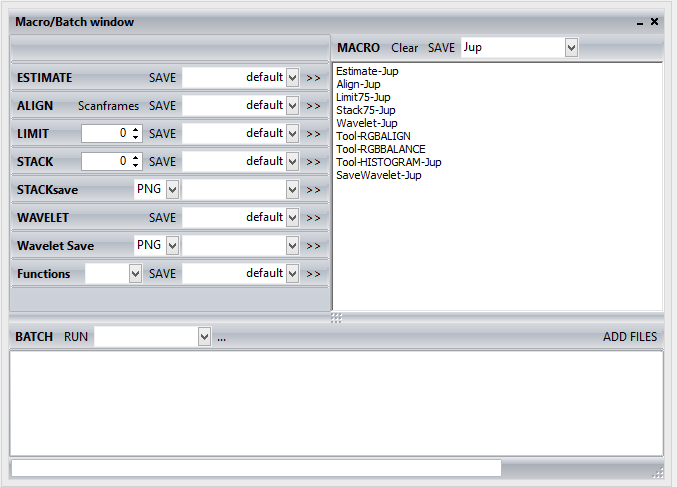This screenshot has height=487, width=677.
Task: Decrease the STACK value with down arrow
Action: [x=136, y=166]
